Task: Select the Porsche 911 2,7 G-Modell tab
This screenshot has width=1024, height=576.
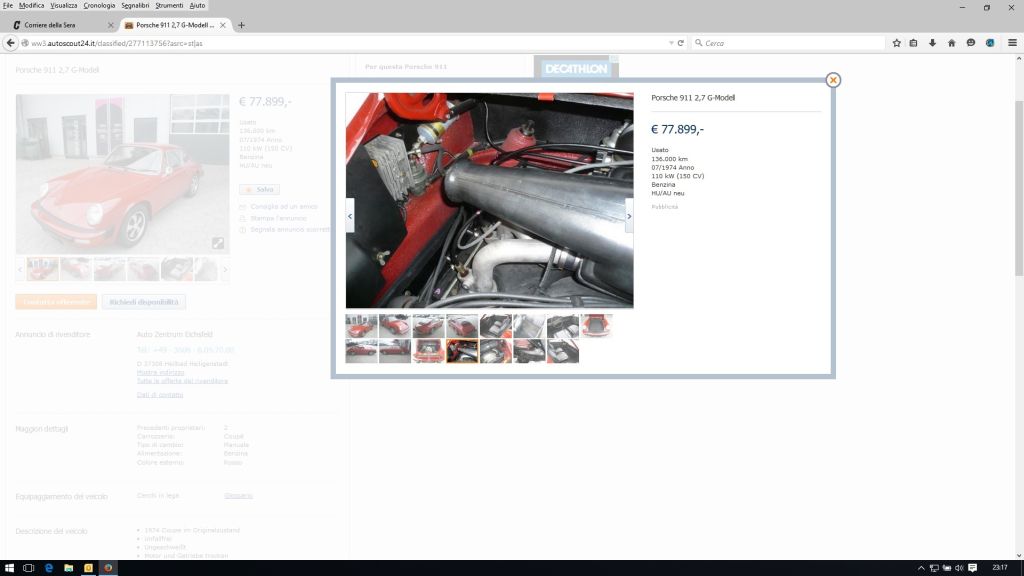Action: coord(175,25)
